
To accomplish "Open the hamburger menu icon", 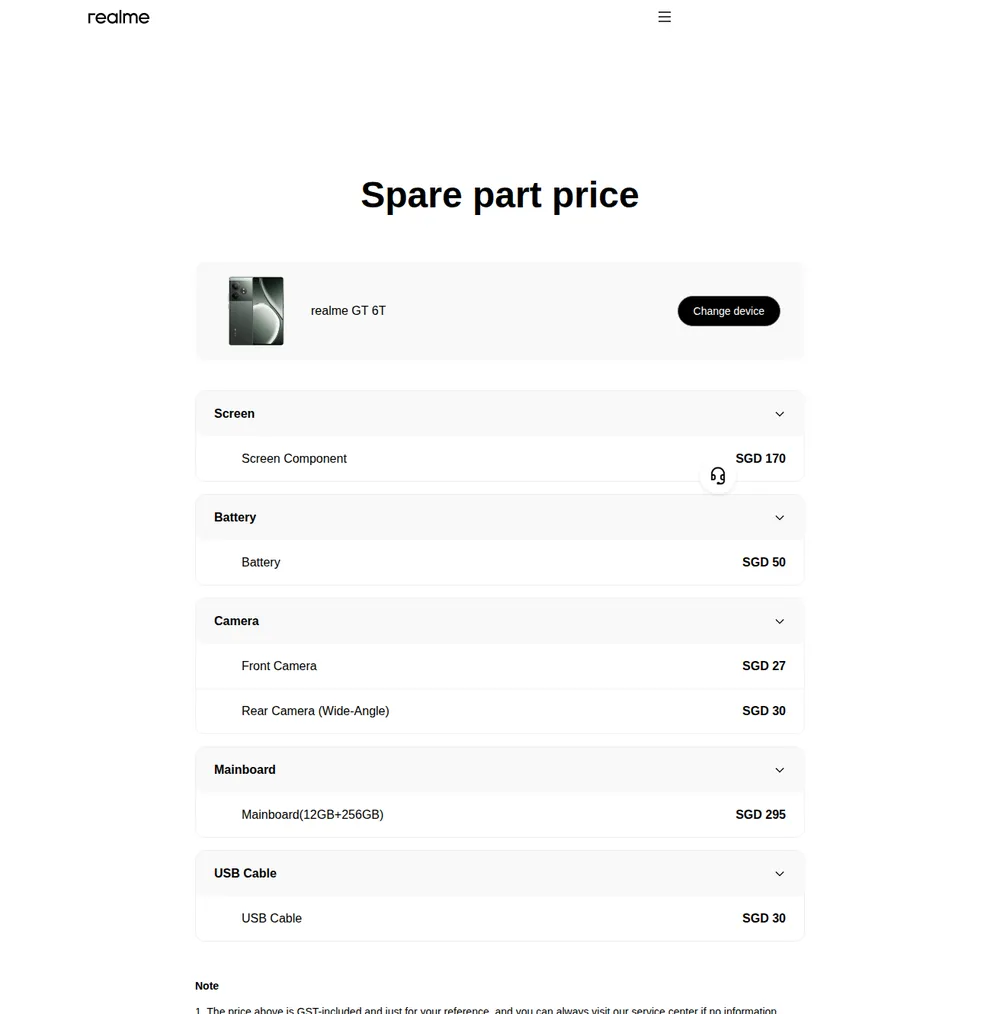I will 664,17.
